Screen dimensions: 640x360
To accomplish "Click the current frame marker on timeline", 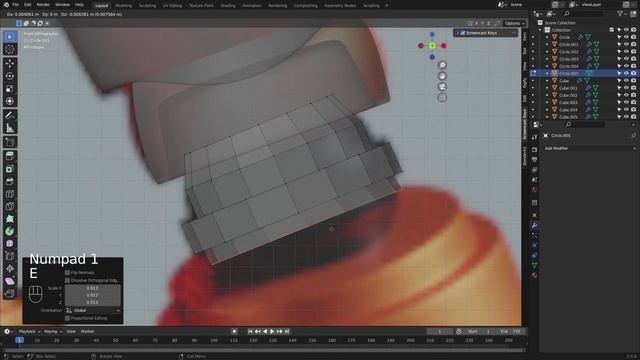I will [19, 340].
